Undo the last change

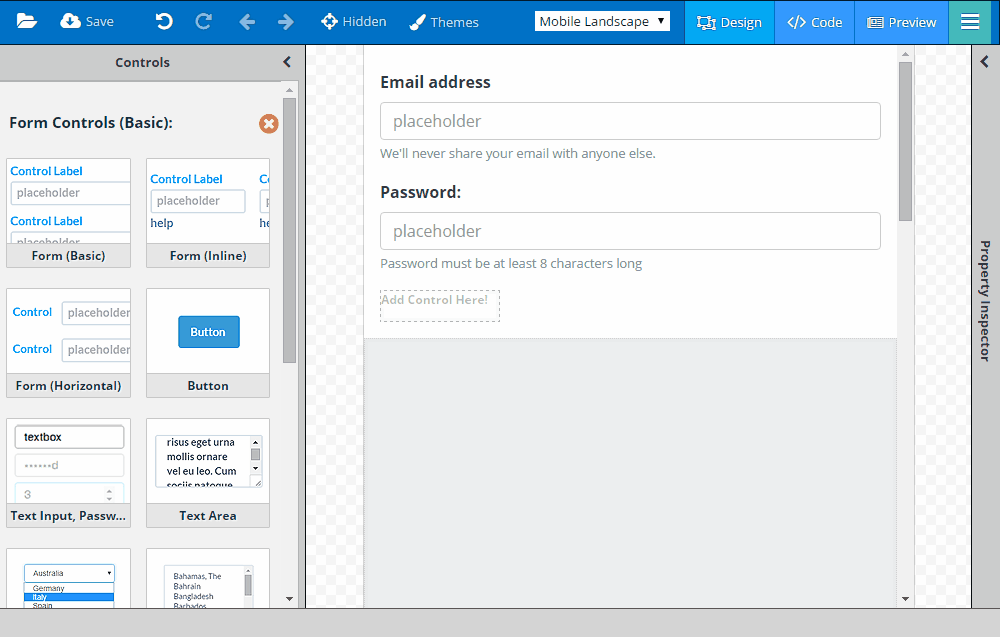coord(163,19)
